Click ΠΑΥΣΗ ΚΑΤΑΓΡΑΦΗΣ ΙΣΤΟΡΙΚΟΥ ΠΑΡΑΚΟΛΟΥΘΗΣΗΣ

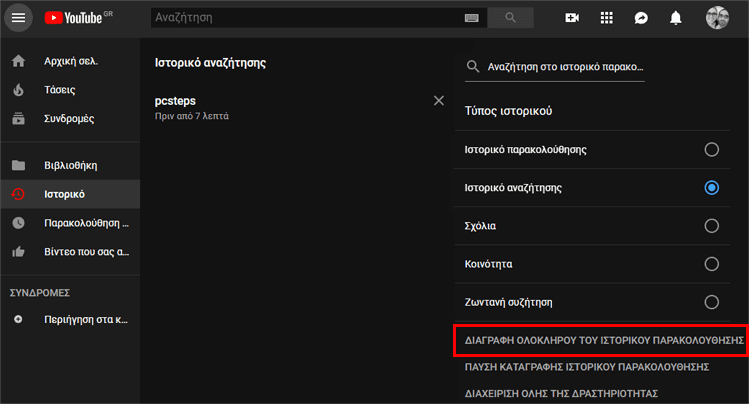point(587,367)
